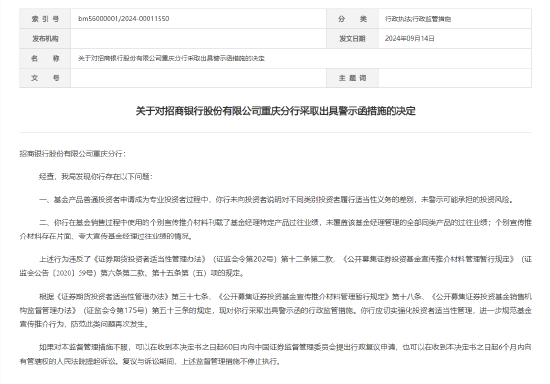
Task: Click the 主题词 label cell
Action: tap(353, 78)
